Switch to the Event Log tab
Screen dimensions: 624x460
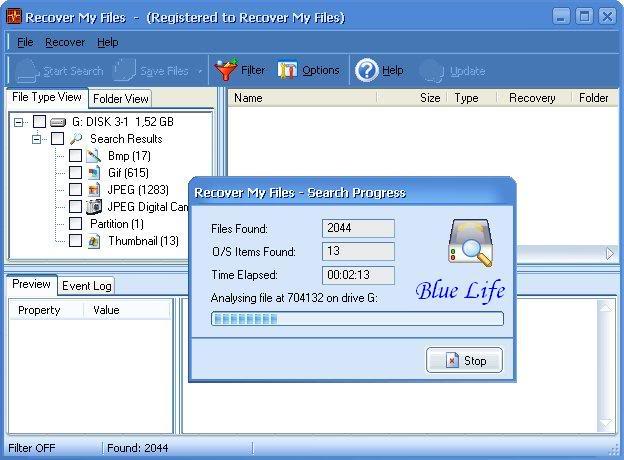[86, 286]
